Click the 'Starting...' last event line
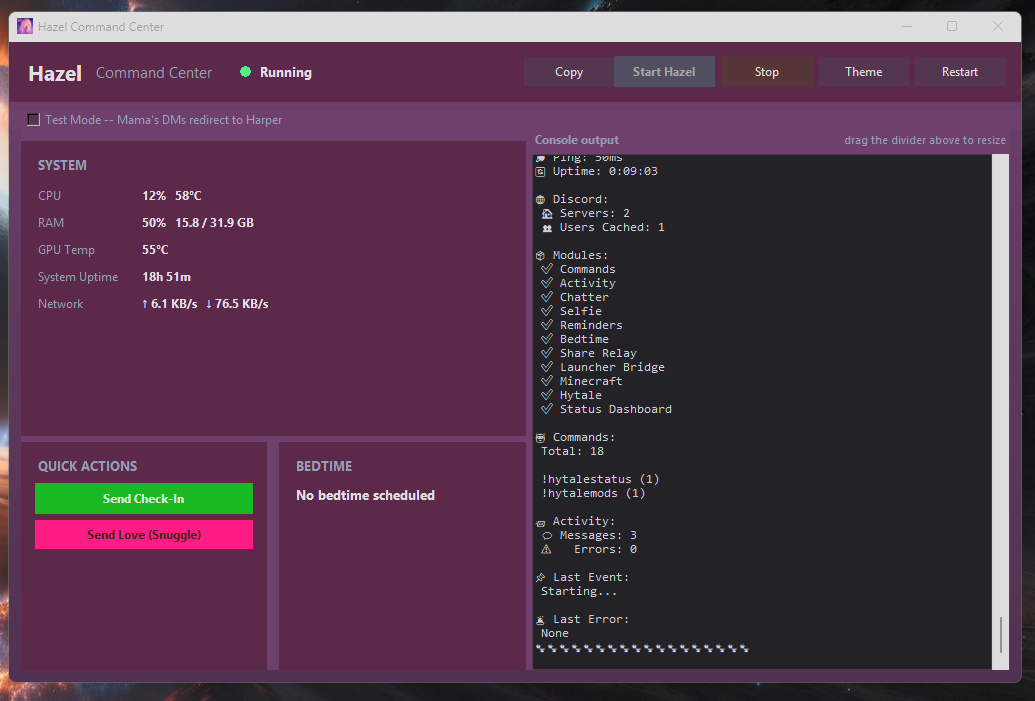The width and height of the screenshot is (1035, 701). [x=579, y=591]
